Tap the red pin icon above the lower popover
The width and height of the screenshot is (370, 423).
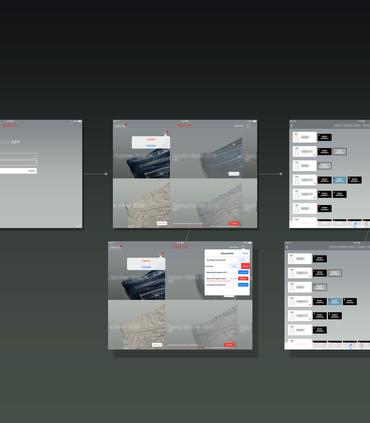pyautogui.click(x=162, y=254)
